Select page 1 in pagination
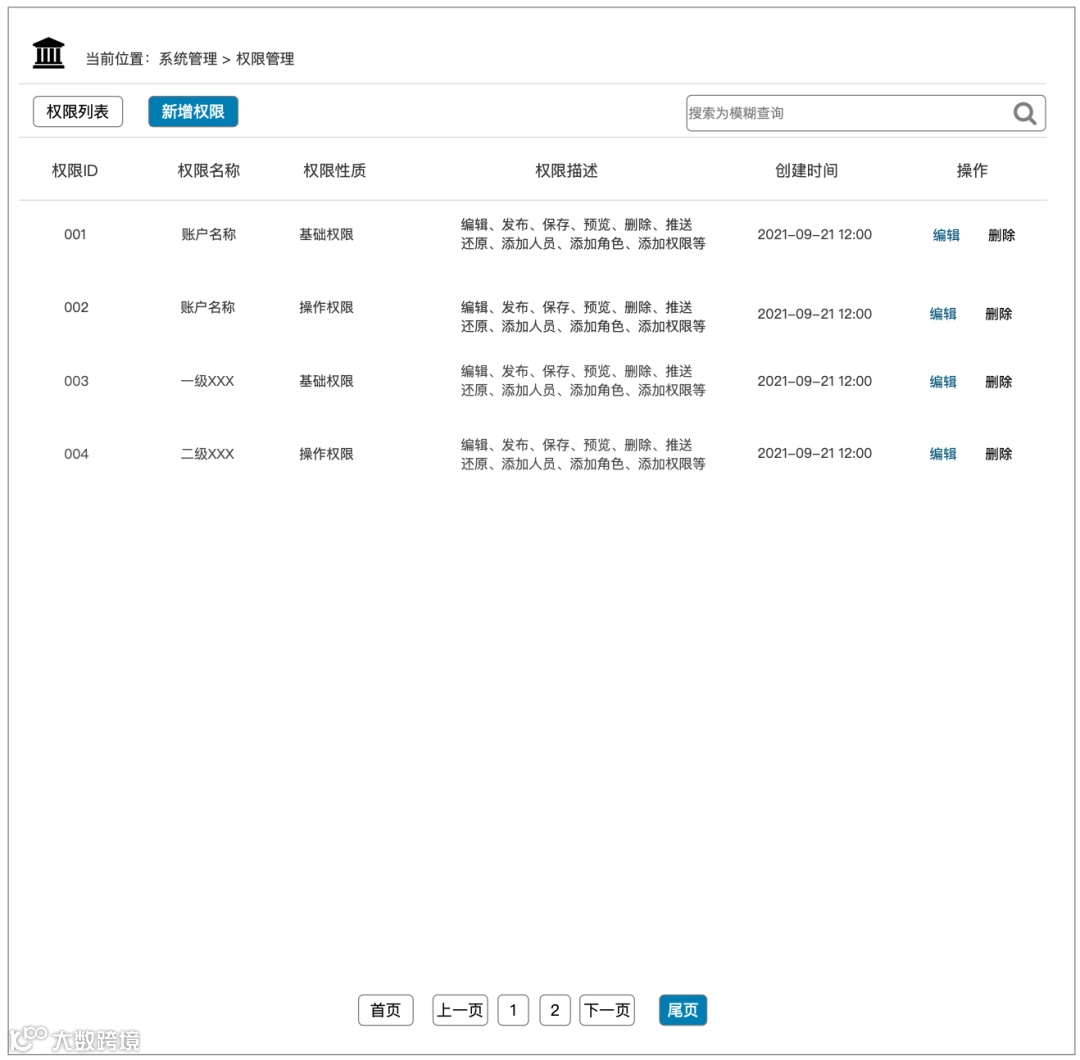 (513, 1010)
